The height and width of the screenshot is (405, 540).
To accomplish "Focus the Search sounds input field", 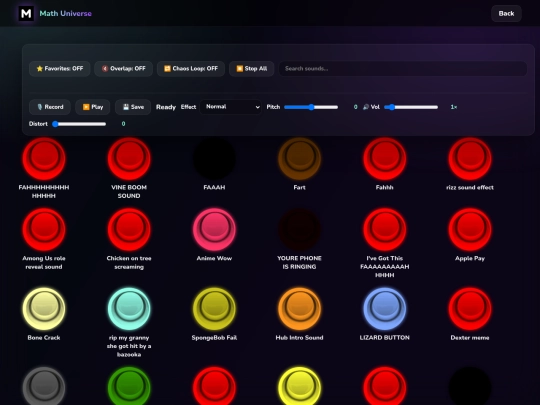I will pyautogui.click(x=403, y=69).
